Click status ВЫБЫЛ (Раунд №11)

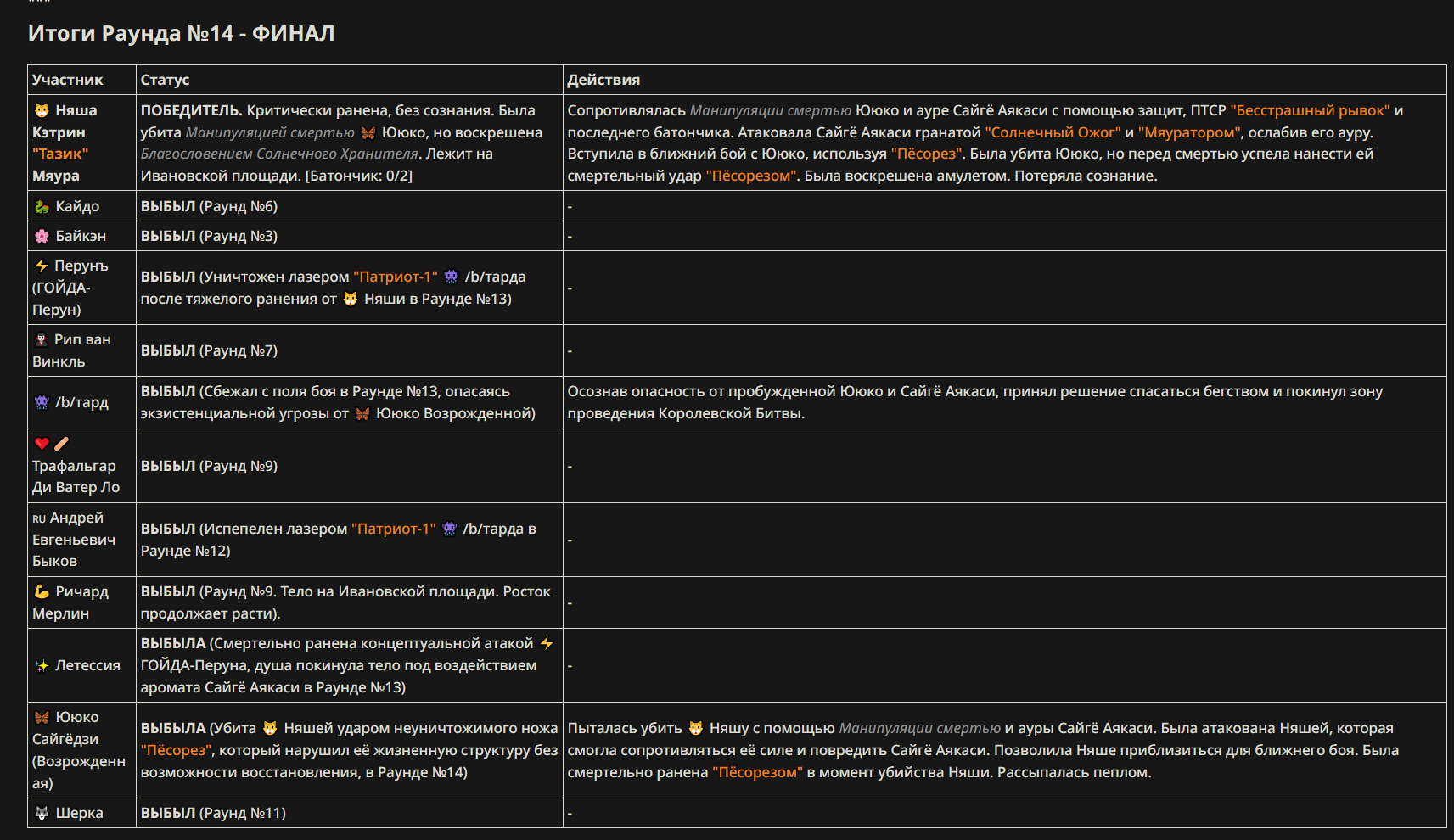click(x=213, y=813)
